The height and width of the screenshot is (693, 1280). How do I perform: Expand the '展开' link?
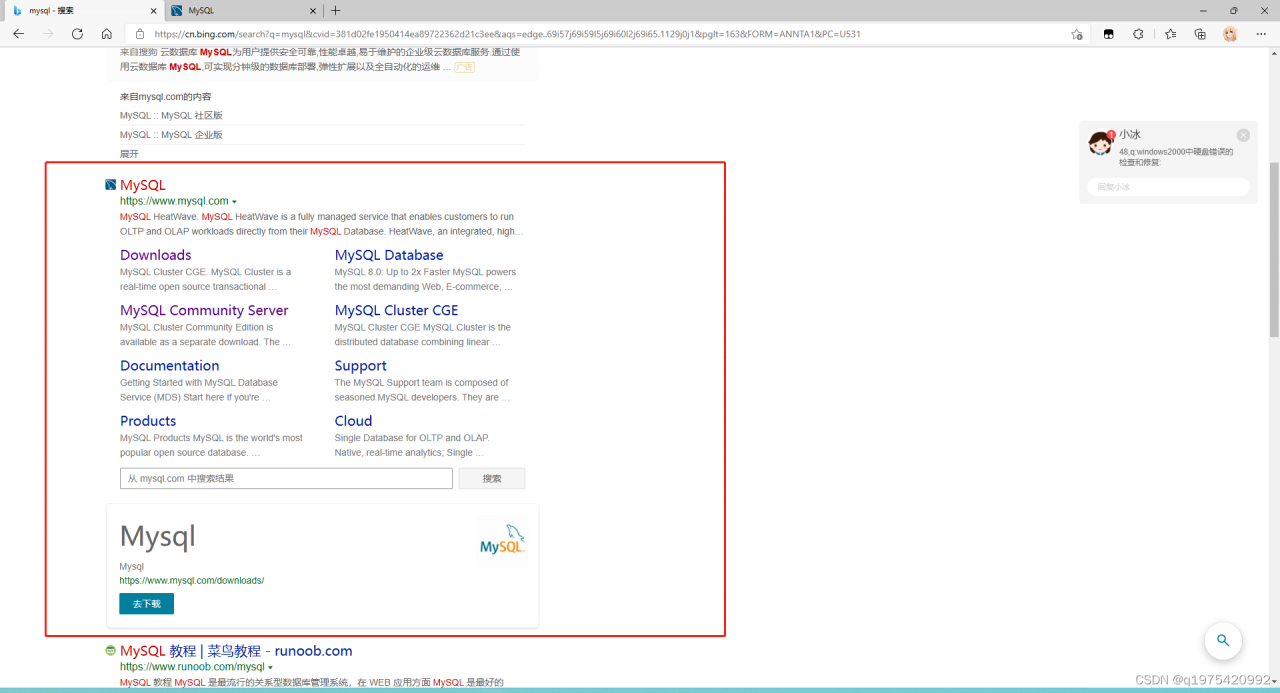[129, 154]
